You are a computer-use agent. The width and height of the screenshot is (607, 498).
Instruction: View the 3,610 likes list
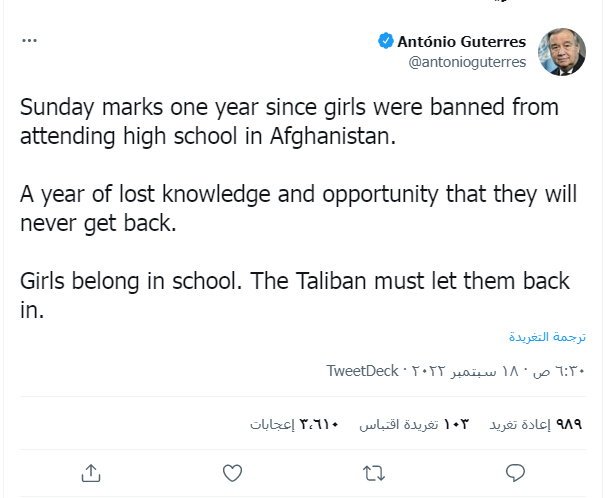click(x=294, y=424)
